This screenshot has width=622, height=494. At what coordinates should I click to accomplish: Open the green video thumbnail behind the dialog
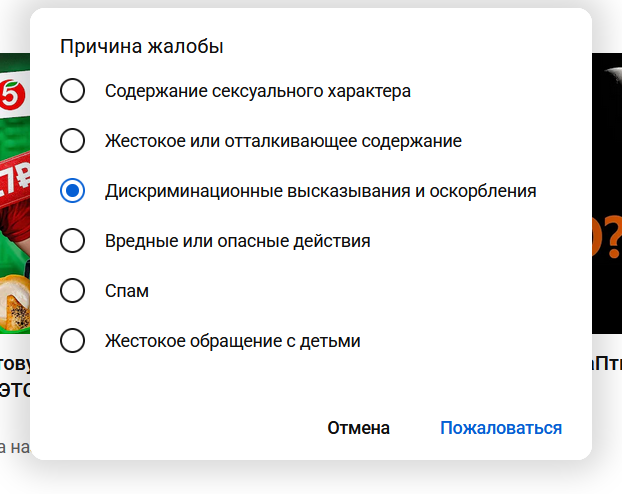15,193
